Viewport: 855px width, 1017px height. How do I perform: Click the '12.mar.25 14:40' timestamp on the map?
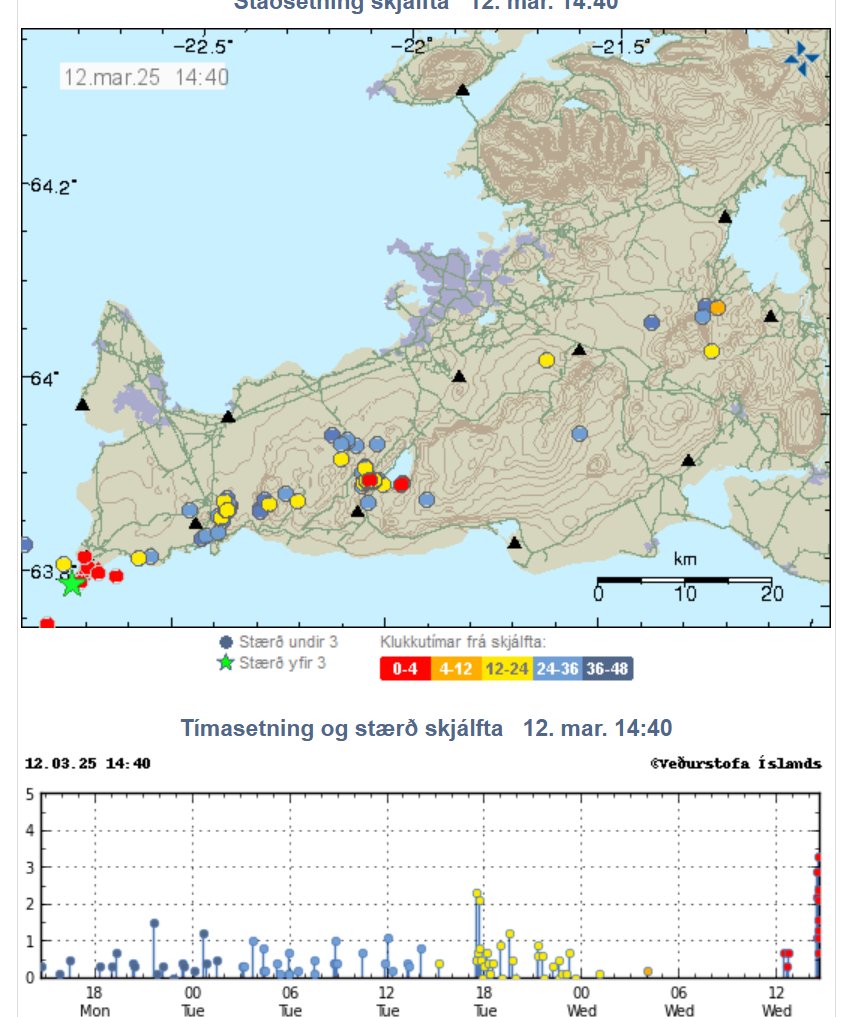click(145, 77)
